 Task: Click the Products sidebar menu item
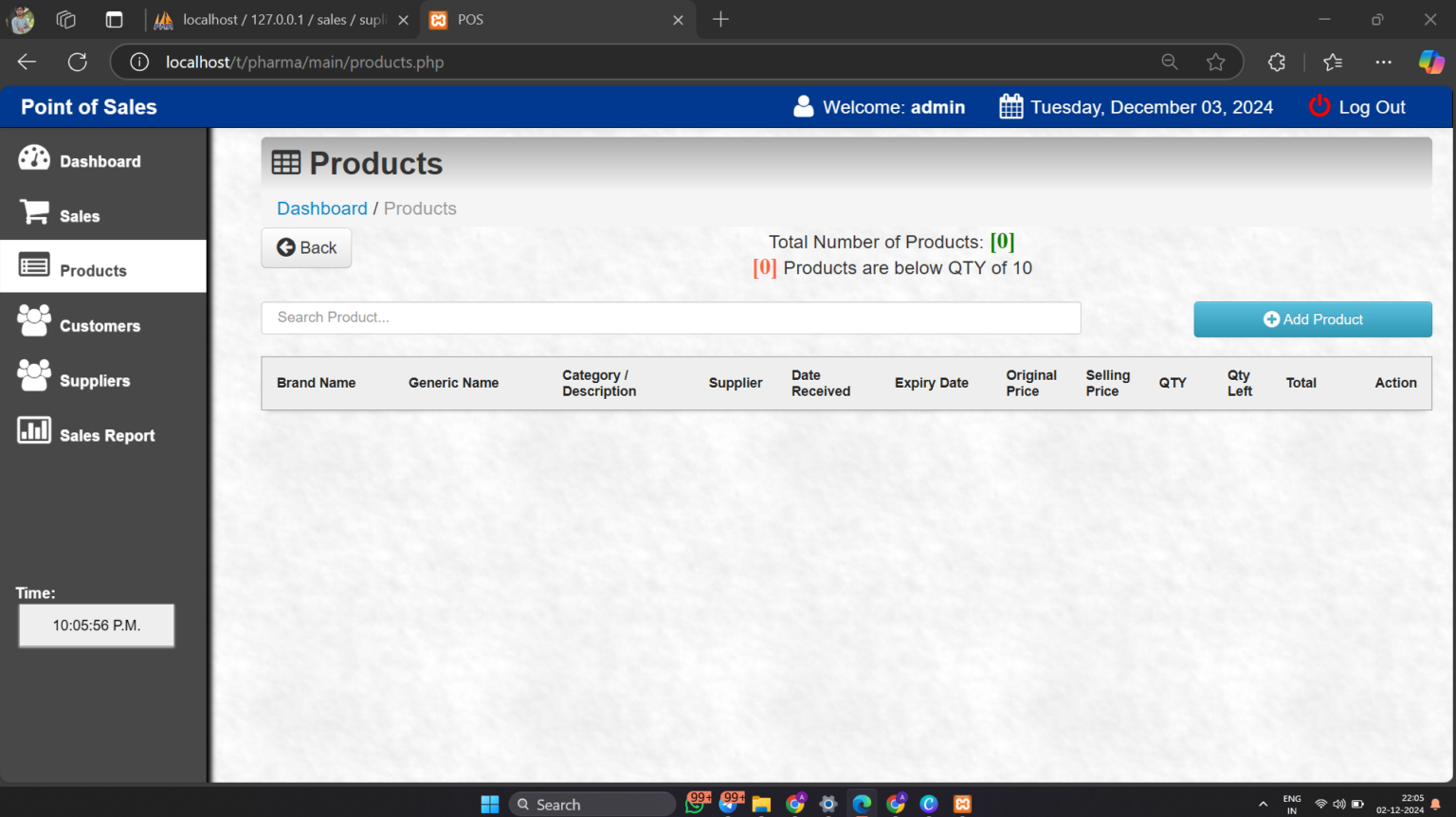tap(93, 271)
